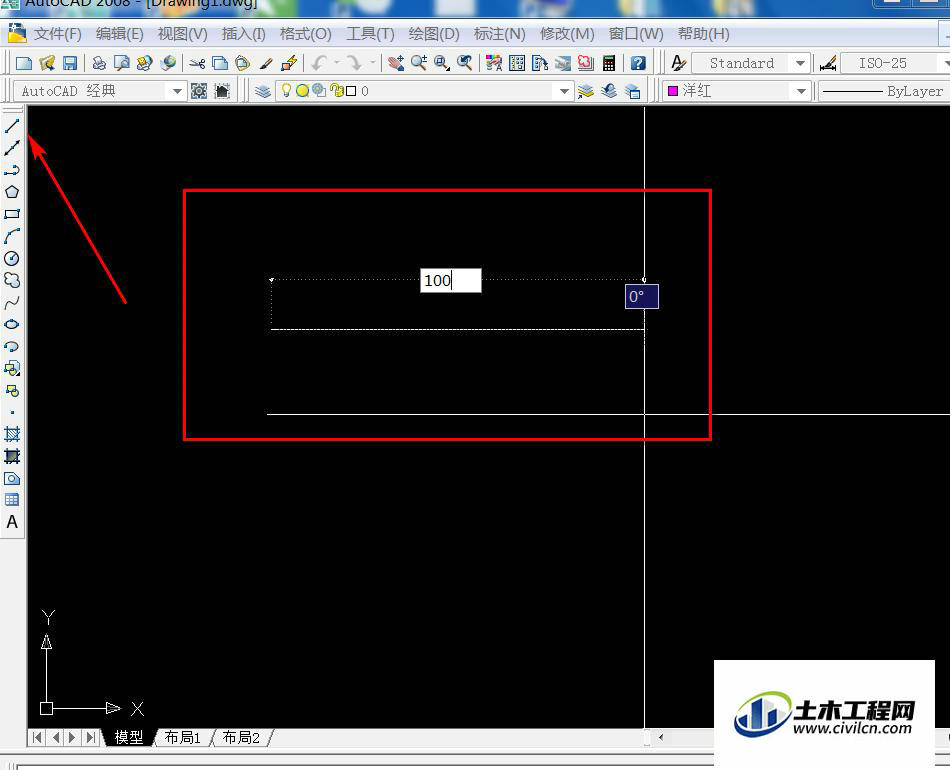Open DesignCenter icon

tap(517, 63)
